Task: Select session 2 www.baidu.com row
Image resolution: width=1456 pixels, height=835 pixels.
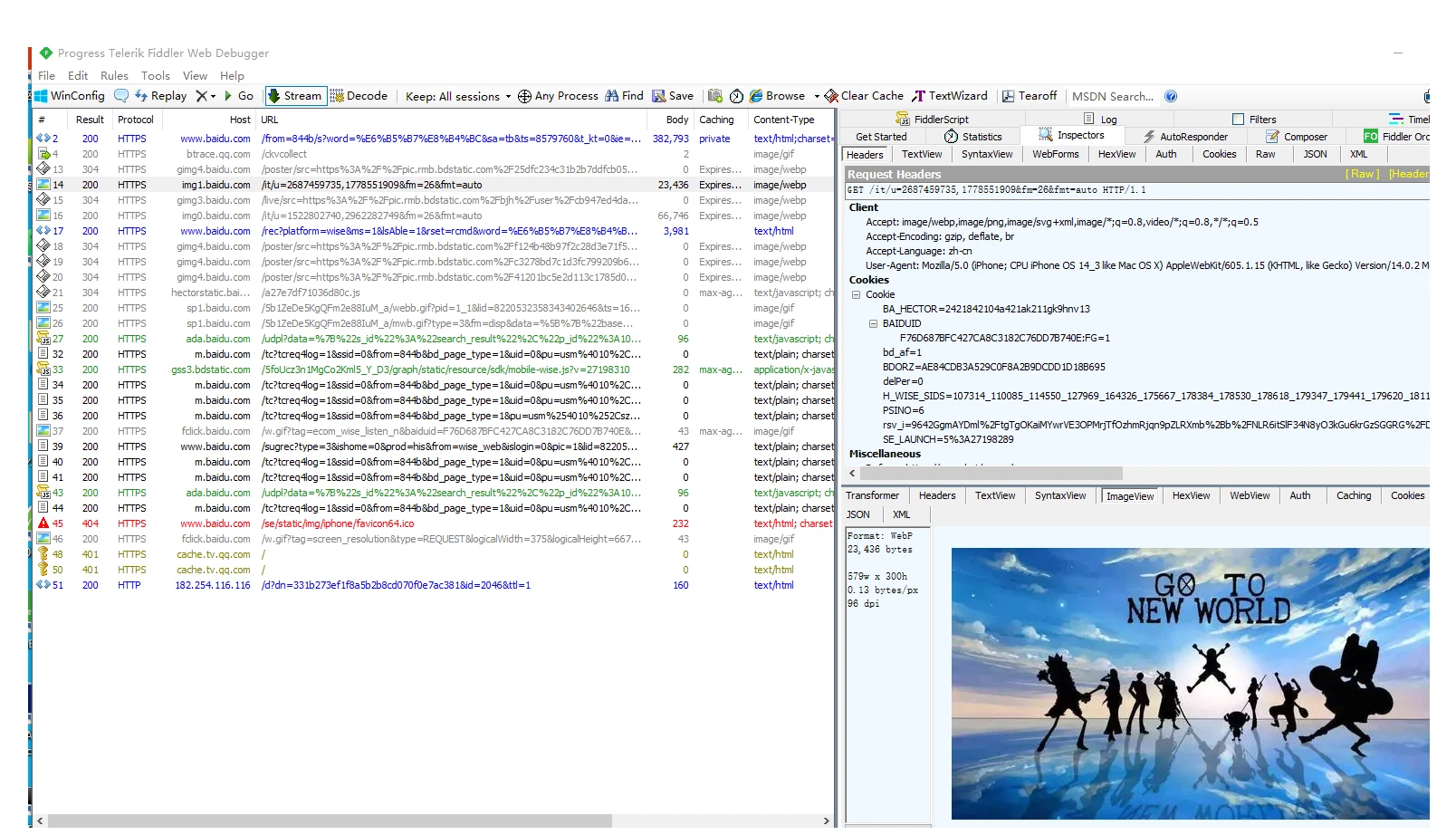Action: click(434, 139)
